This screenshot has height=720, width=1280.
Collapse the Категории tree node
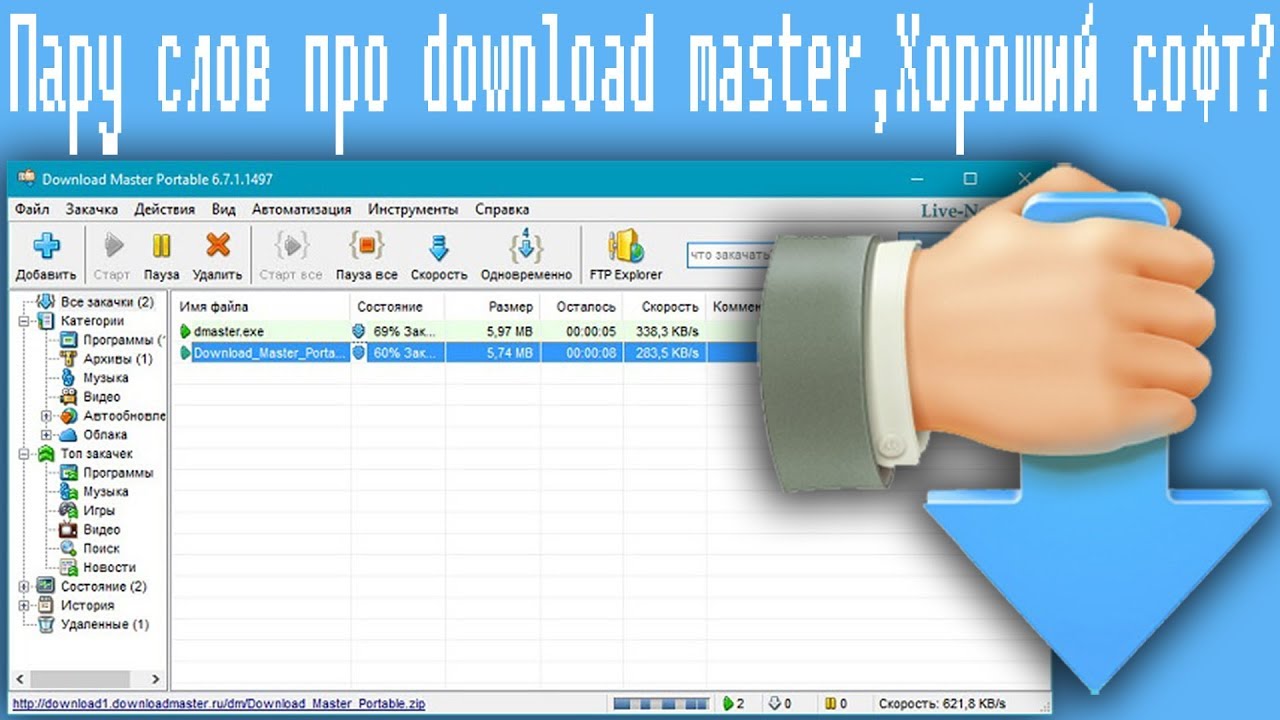coord(23,322)
